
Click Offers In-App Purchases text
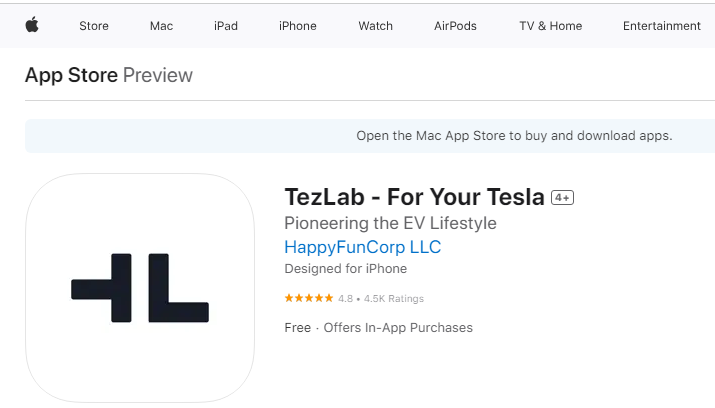pyautogui.click(x=398, y=328)
